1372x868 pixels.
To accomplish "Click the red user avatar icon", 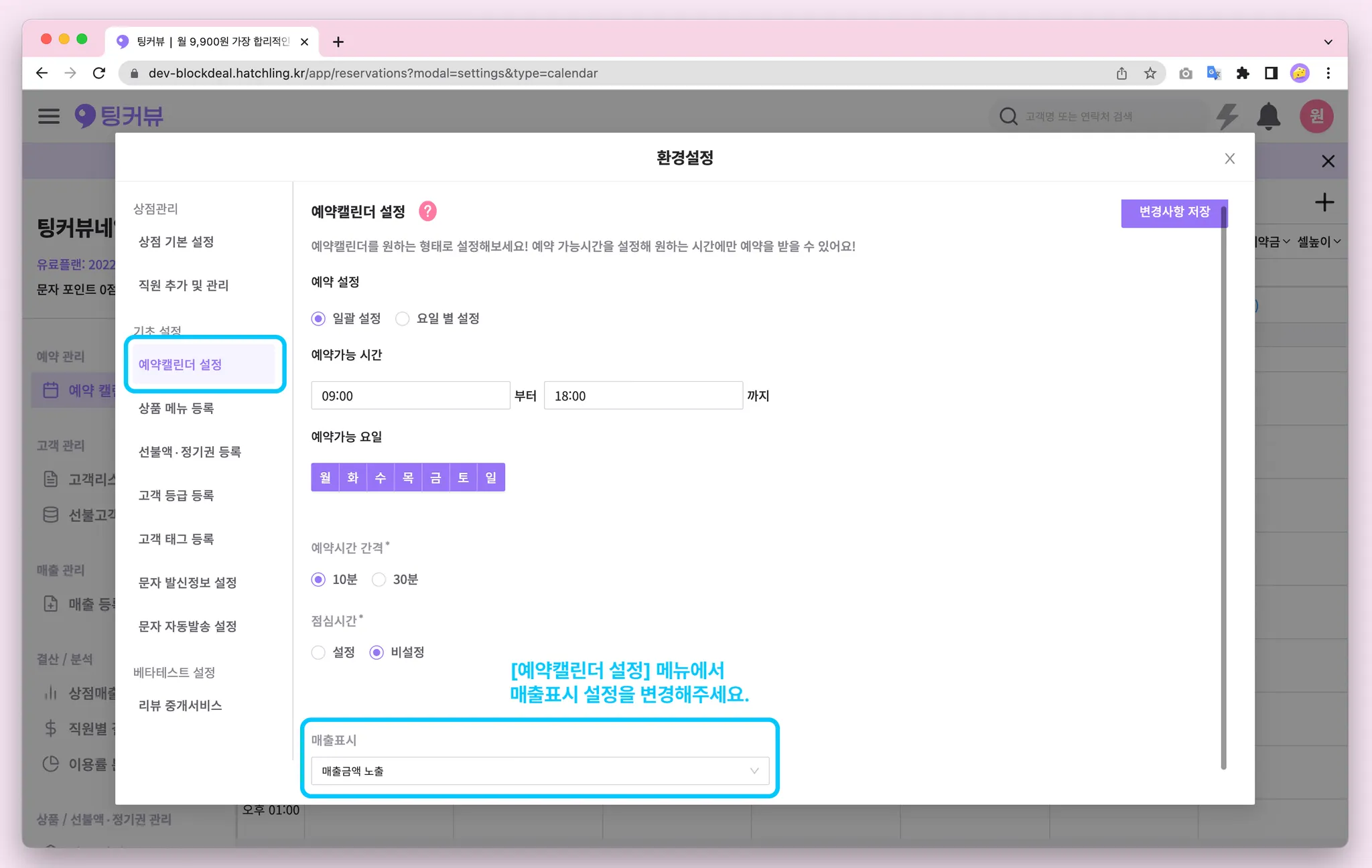I will 1316,117.
